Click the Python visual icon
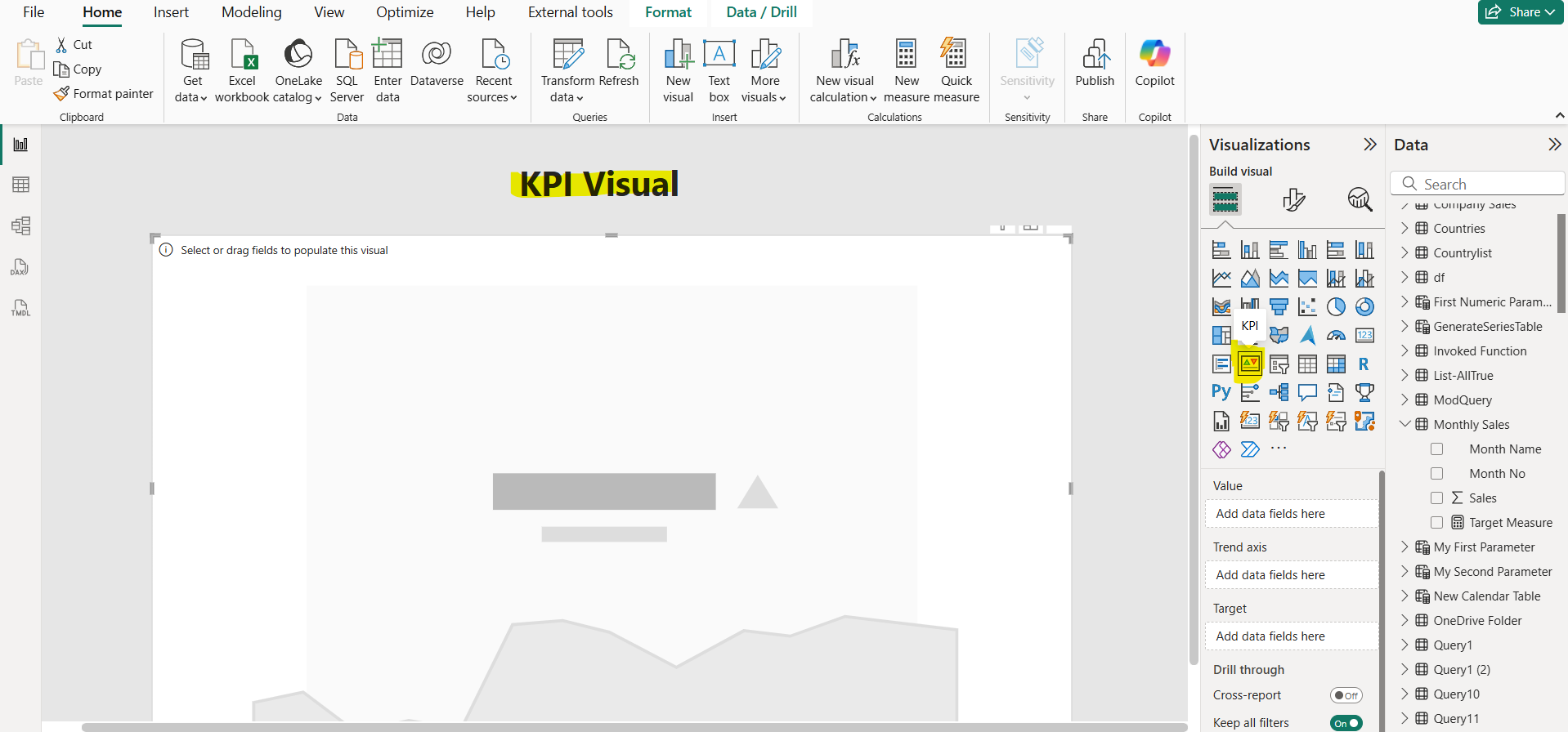The width and height of the screenshot is (1568, 732). (x=1221, y=392)
